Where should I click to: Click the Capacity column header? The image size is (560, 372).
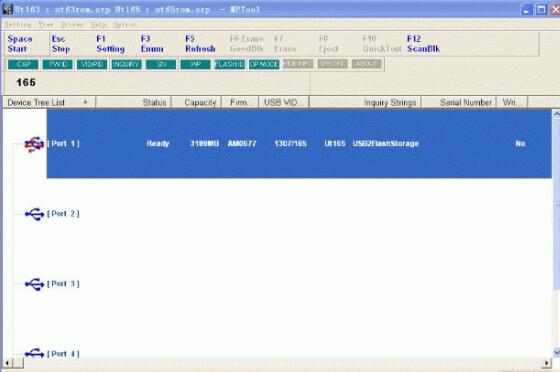(196, 102)
